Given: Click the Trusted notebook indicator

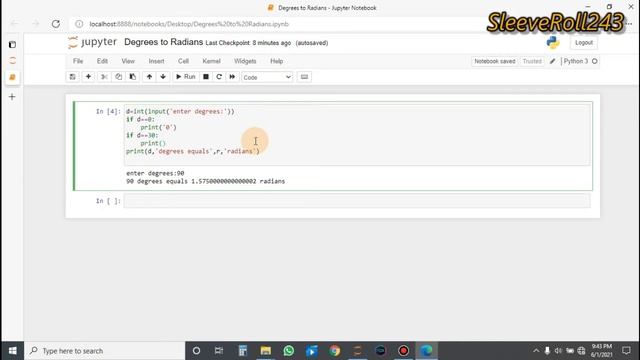Looking at the screenshot, I should (532, 61).
